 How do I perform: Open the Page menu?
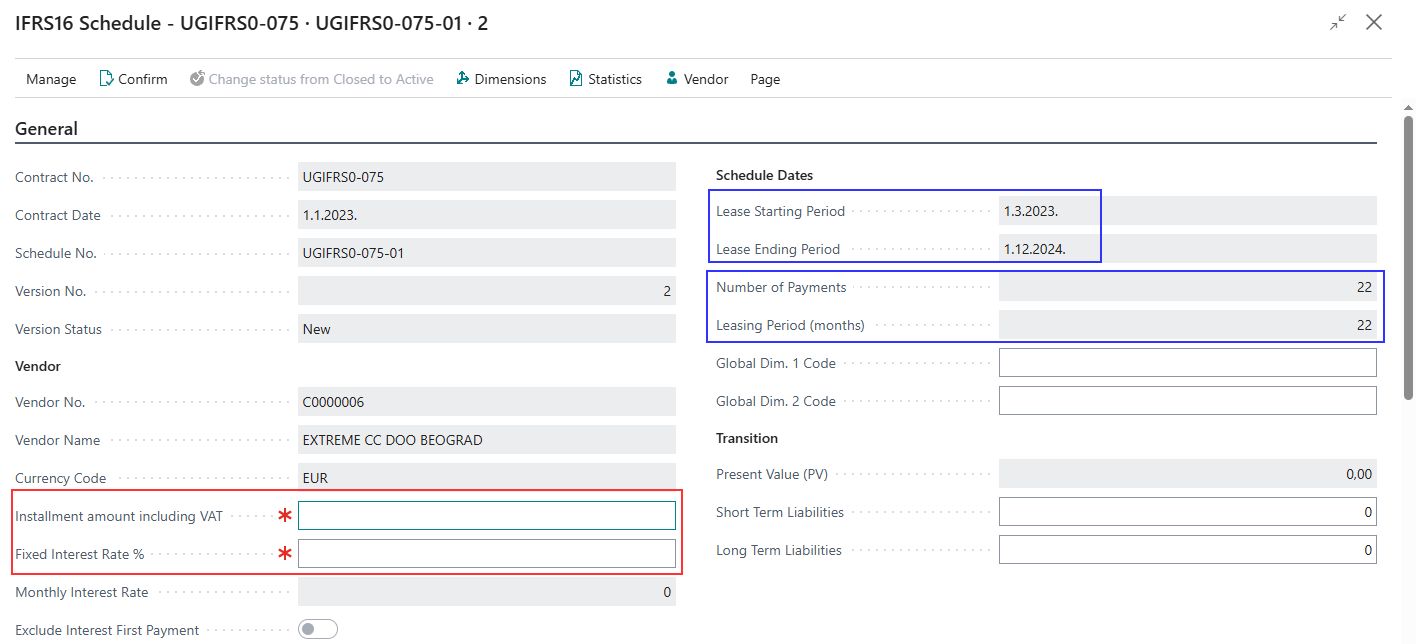click(x=765, y=79)
